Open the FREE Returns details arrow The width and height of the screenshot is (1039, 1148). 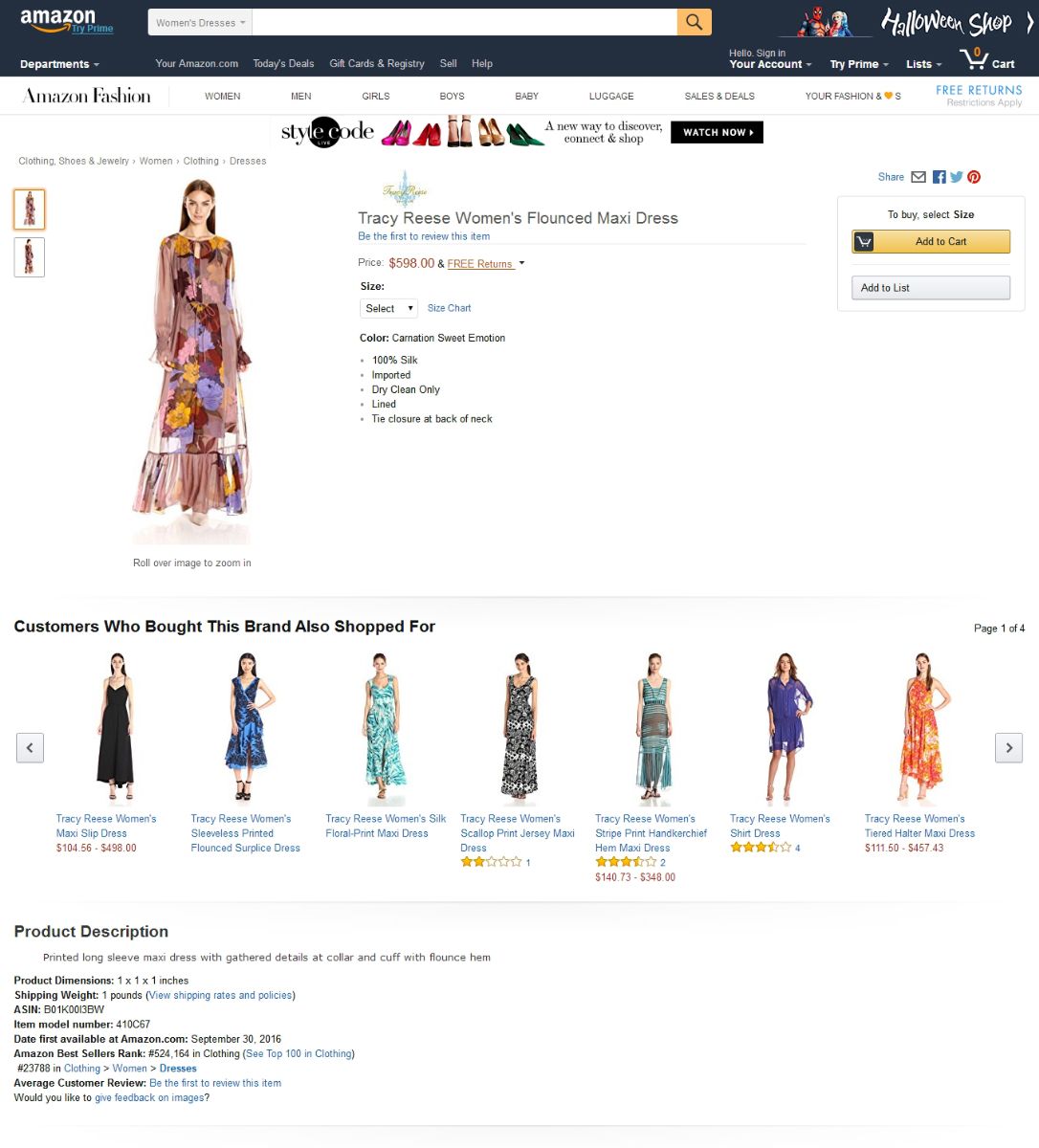point(521,263)
